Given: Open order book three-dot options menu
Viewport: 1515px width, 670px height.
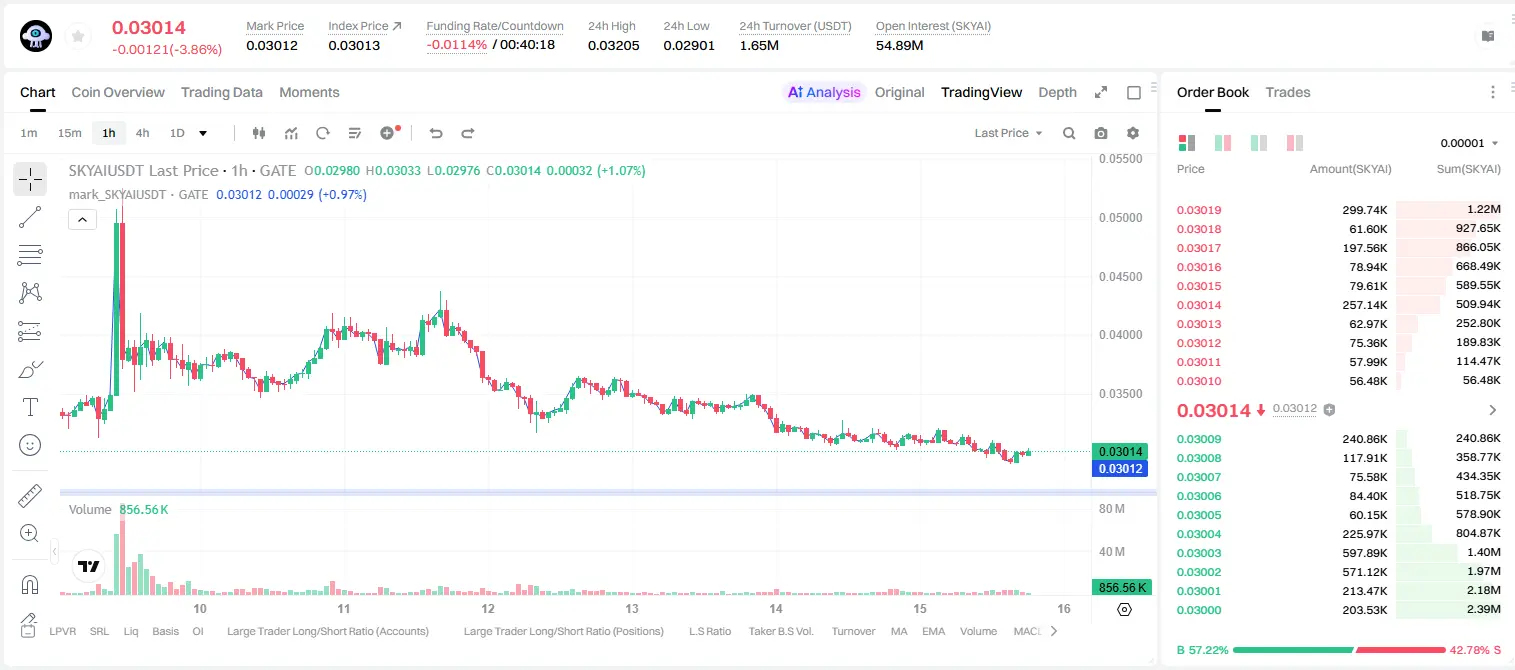Looking at the screenshot, I should click(1493, 92).
